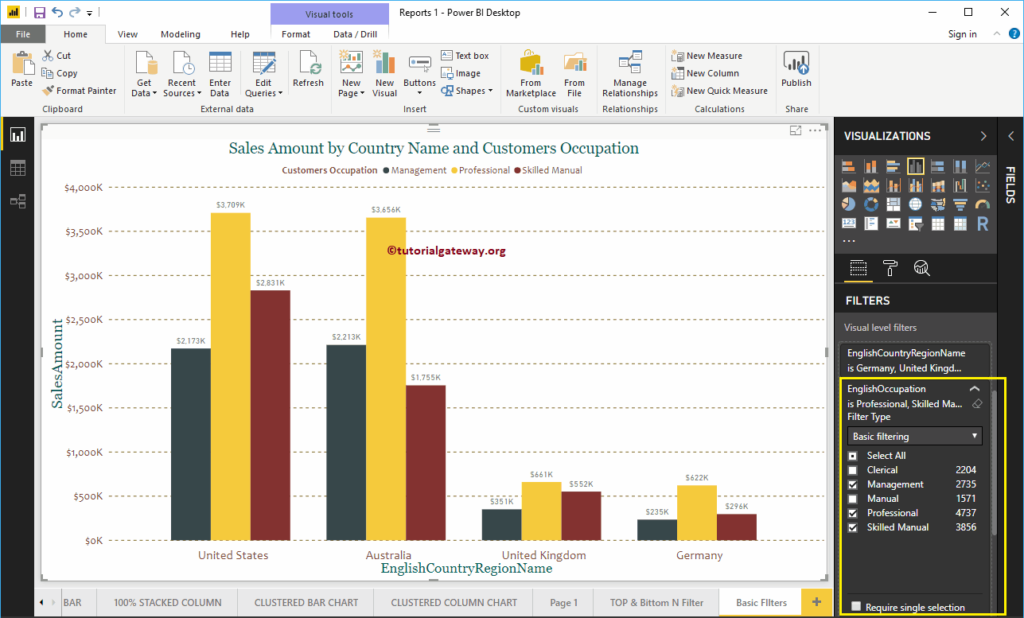Insert the R script visual

click(x=982, y=224)
